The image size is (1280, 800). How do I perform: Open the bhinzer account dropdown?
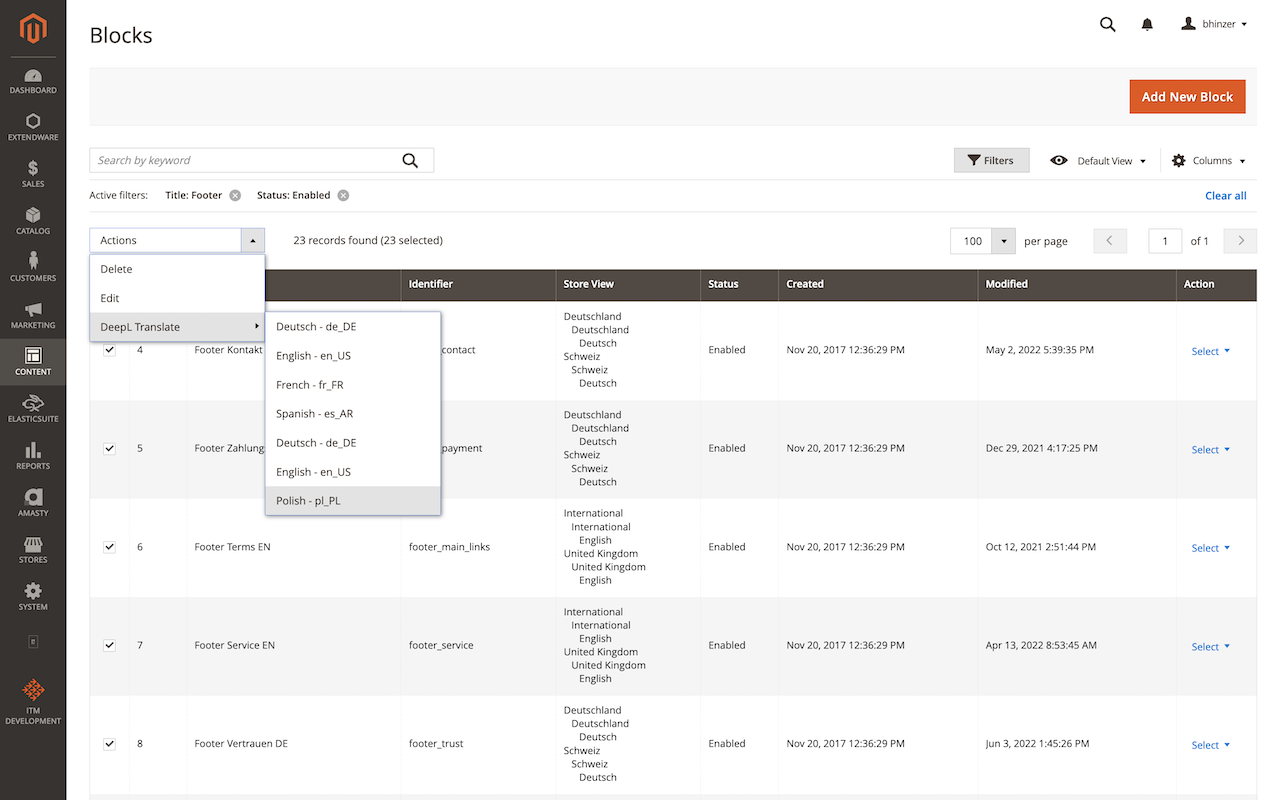pos(1214,24)
